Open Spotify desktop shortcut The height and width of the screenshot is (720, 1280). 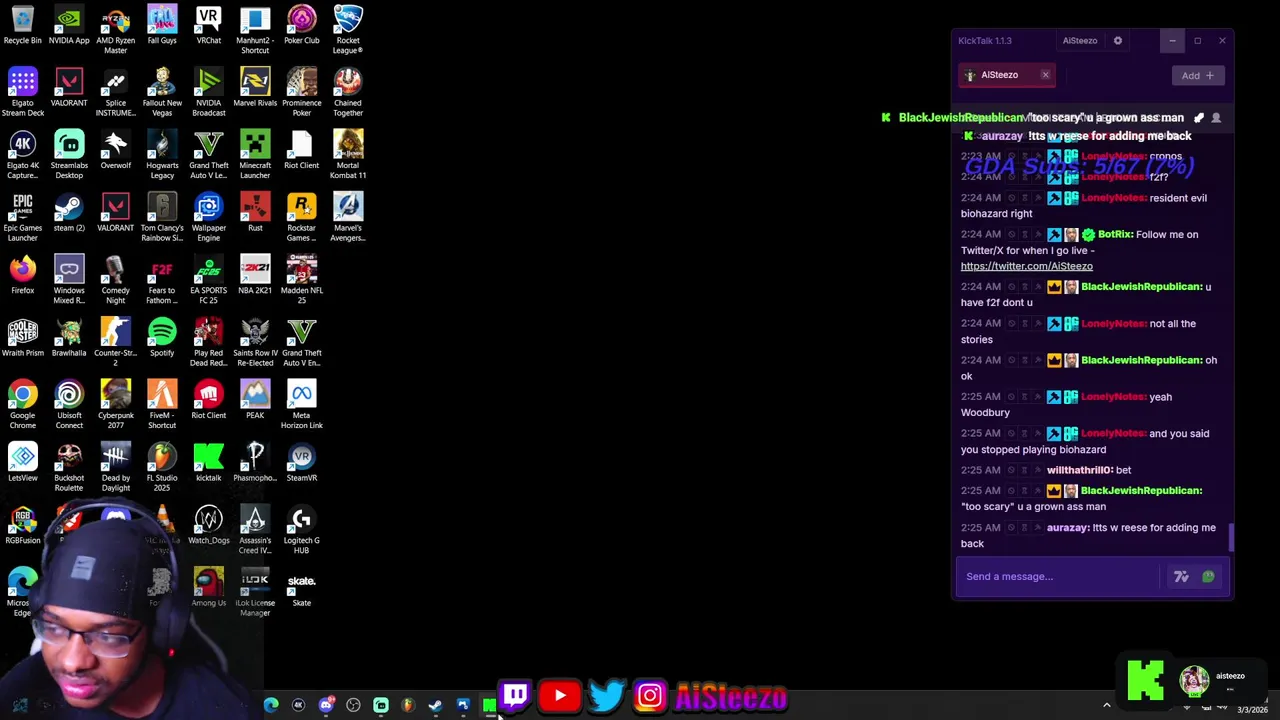(x=162, y=338)
